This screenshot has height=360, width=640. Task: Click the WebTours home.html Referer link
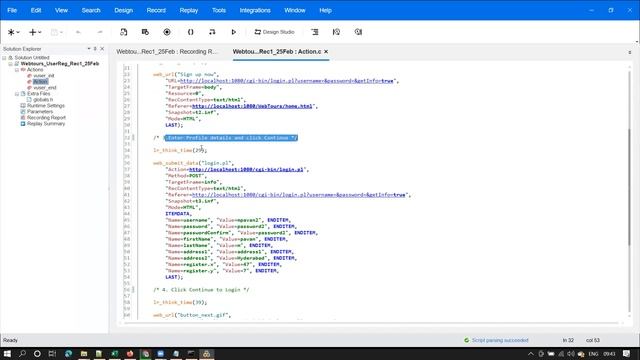[252, 106]
